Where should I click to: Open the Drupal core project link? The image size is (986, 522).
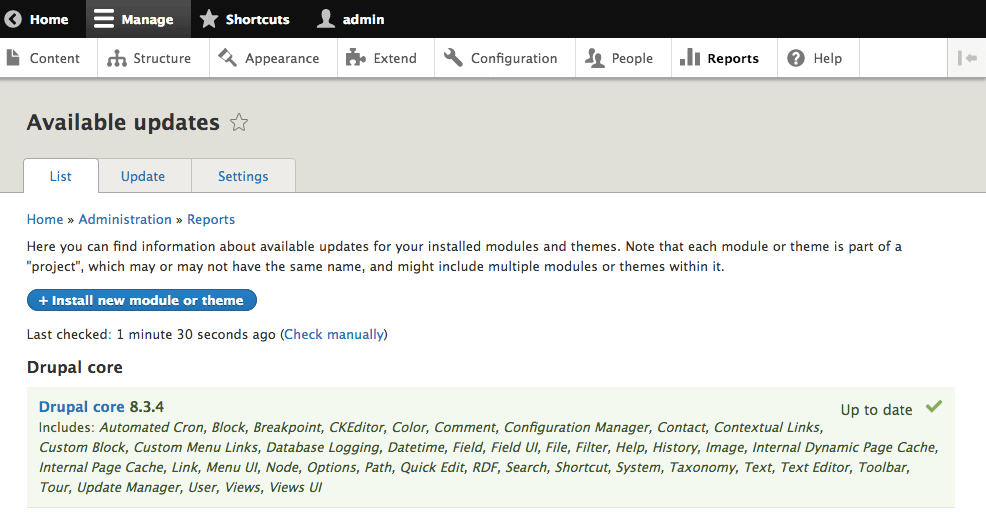[x=82, y=406]
